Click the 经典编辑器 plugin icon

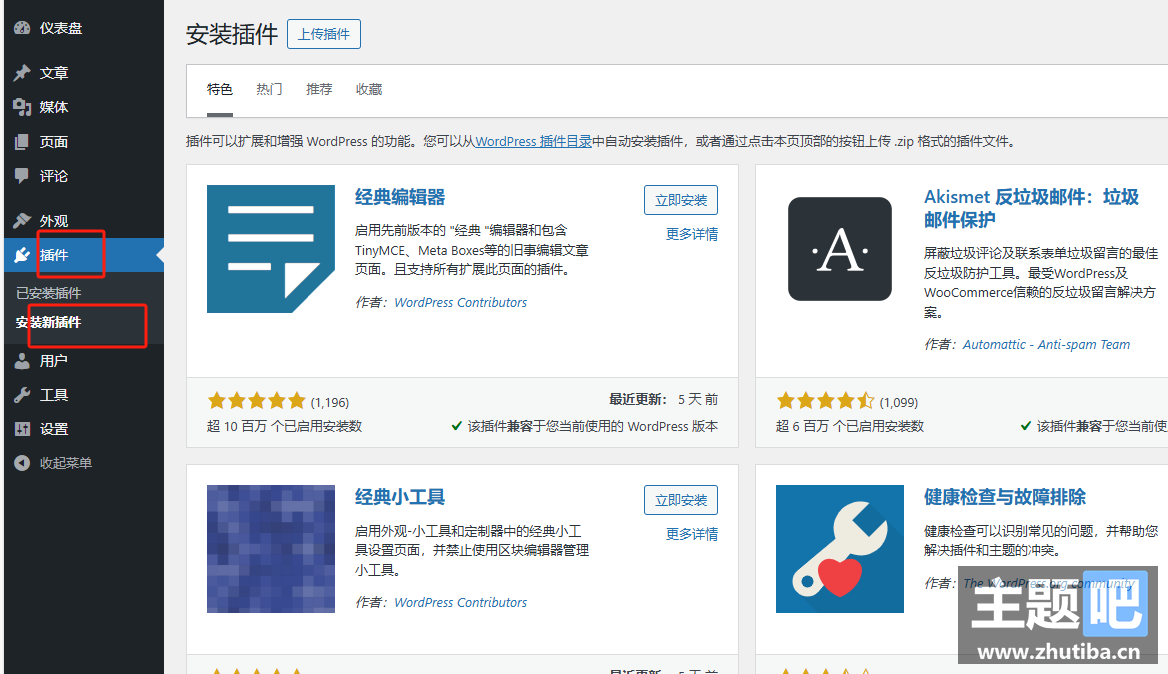click(x=271, y=249)
